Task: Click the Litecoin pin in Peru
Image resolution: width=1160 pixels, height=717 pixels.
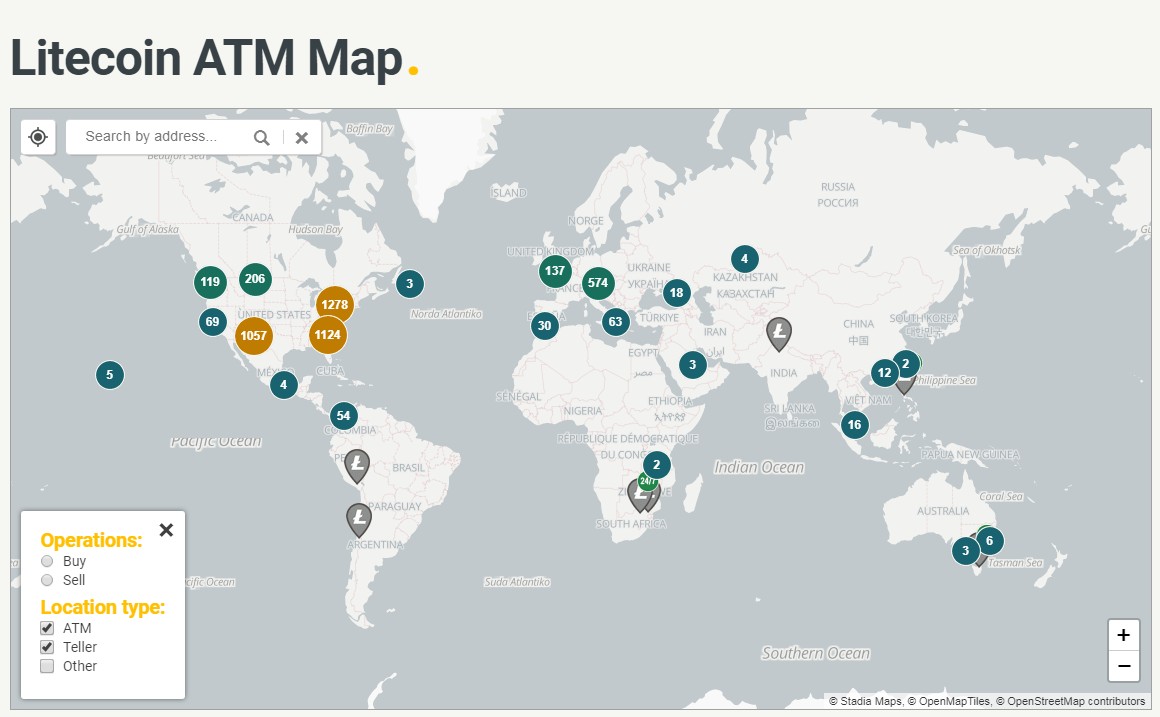Action: coord(357,466)
